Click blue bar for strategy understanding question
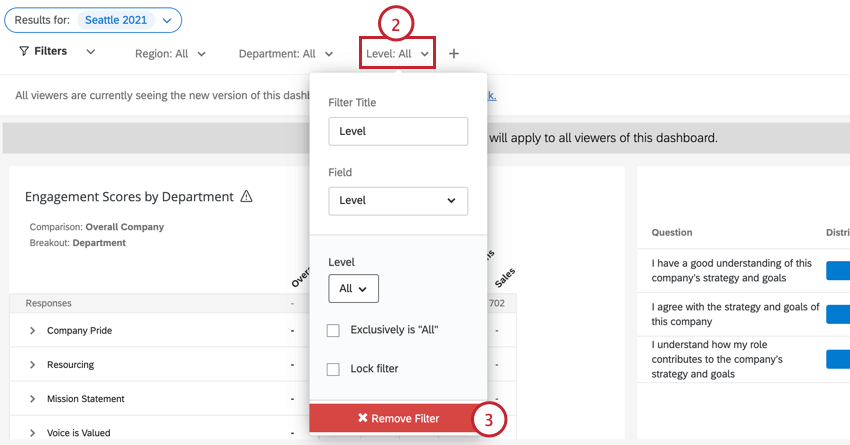Screen dimensions: 850x445 click(x=838, y=270)
